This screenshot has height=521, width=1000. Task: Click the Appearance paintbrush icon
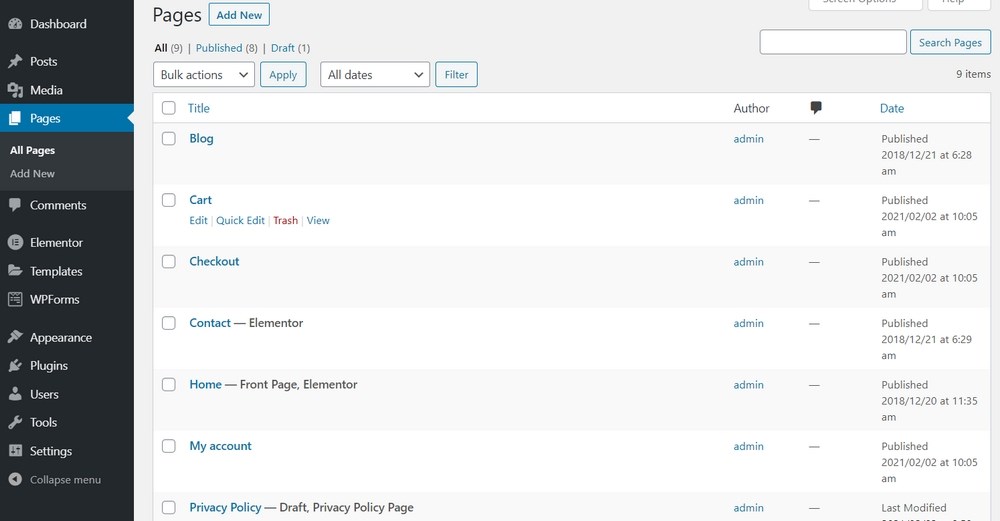click(15, 337)
